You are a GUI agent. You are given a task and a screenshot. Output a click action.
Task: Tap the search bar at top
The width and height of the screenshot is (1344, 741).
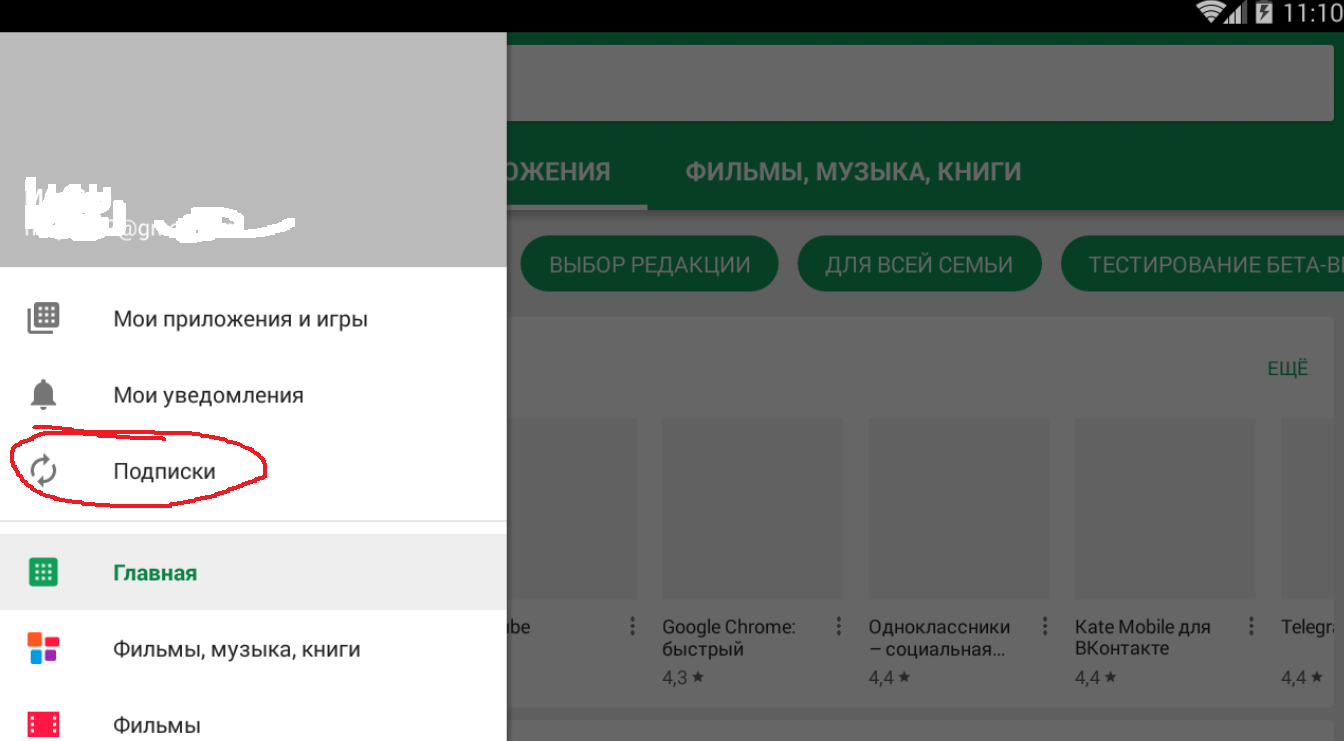(x=920, y=85)
